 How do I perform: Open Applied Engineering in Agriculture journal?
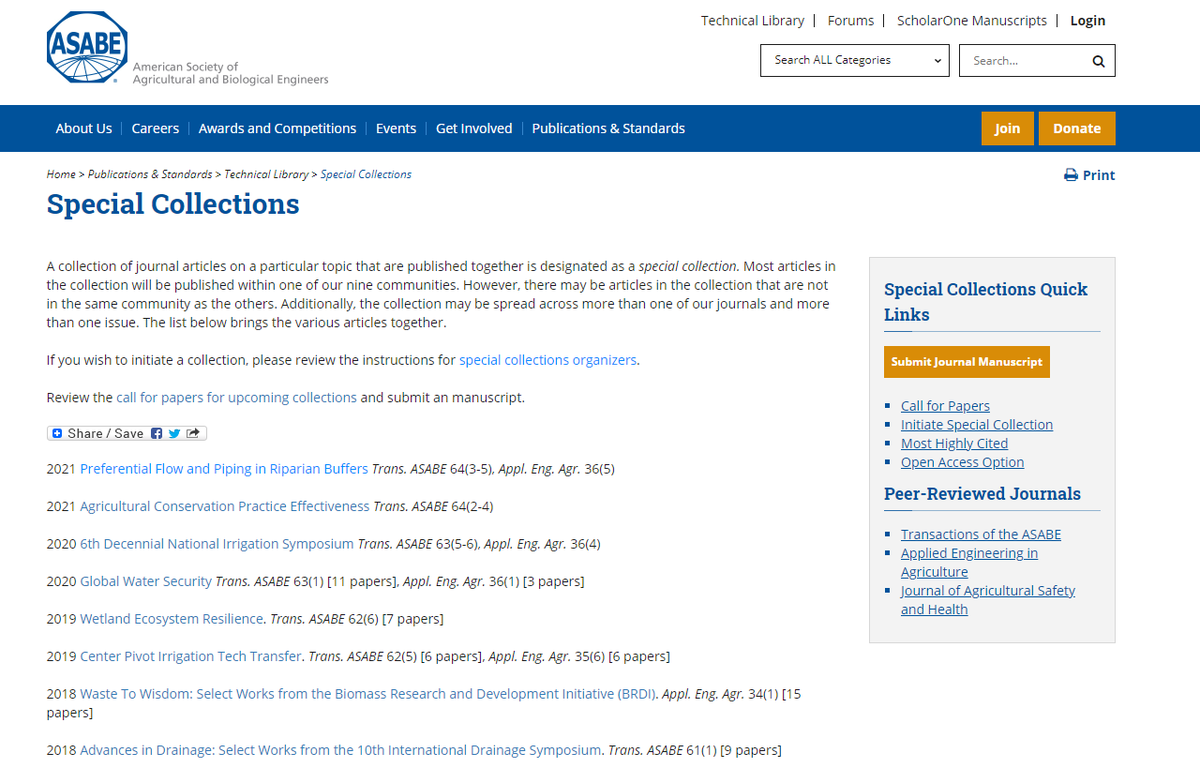click(969, 562)
